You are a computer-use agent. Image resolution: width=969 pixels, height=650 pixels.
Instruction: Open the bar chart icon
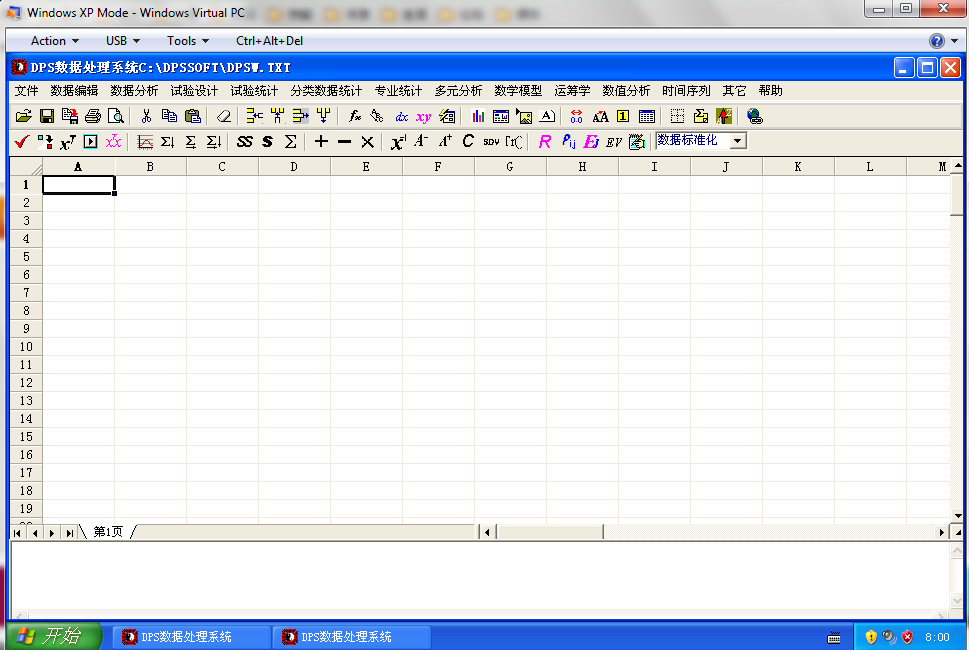point(478,116)
